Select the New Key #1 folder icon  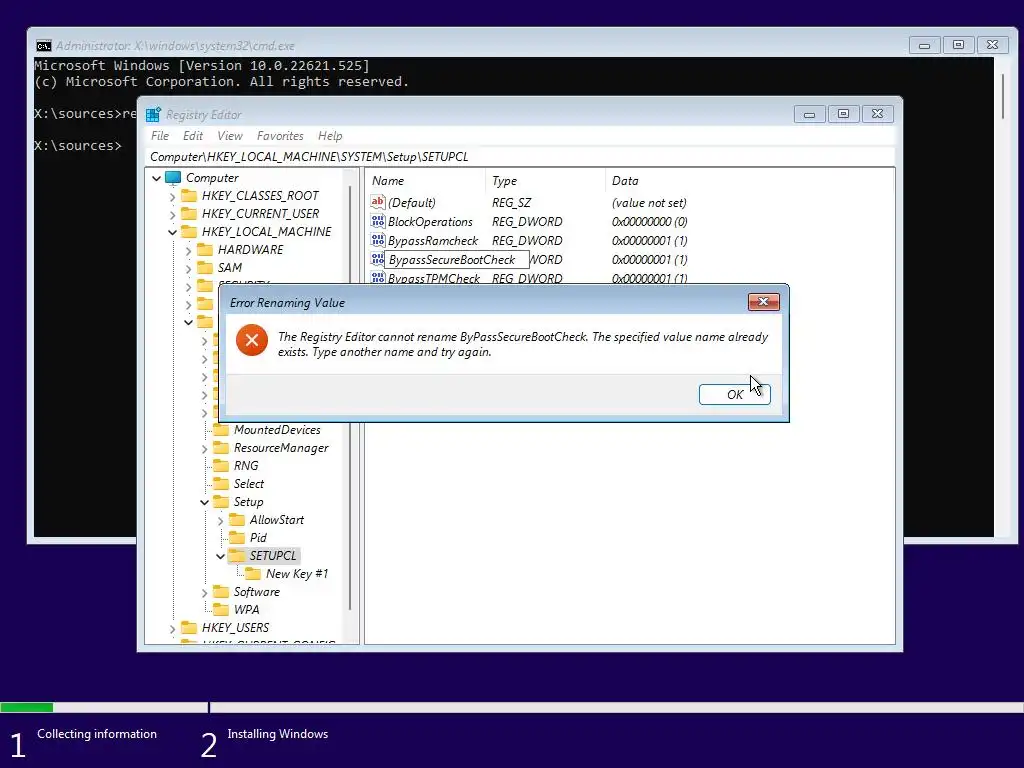[253, 573]
